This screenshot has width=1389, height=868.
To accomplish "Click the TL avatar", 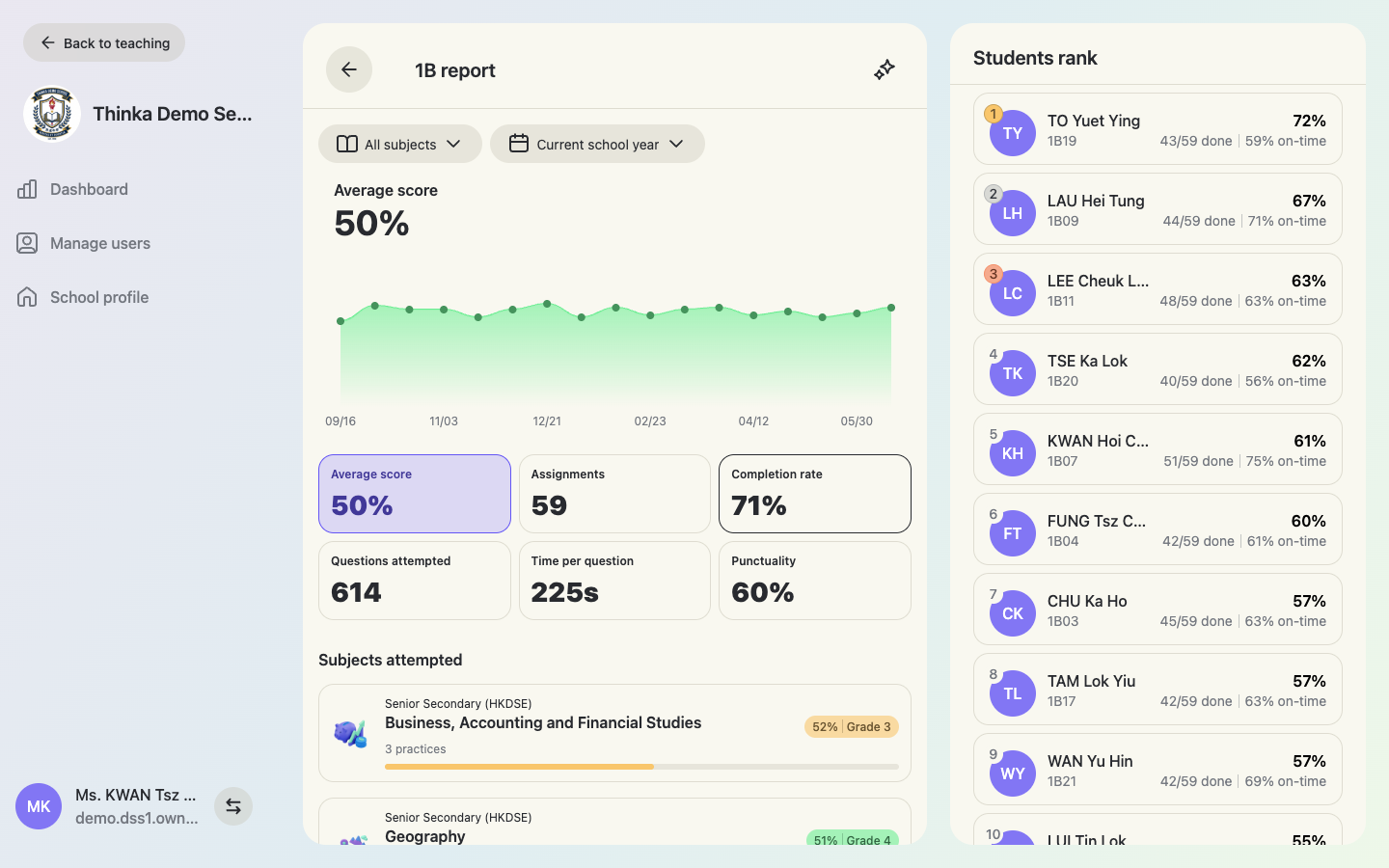I will tap(1013, 693).
